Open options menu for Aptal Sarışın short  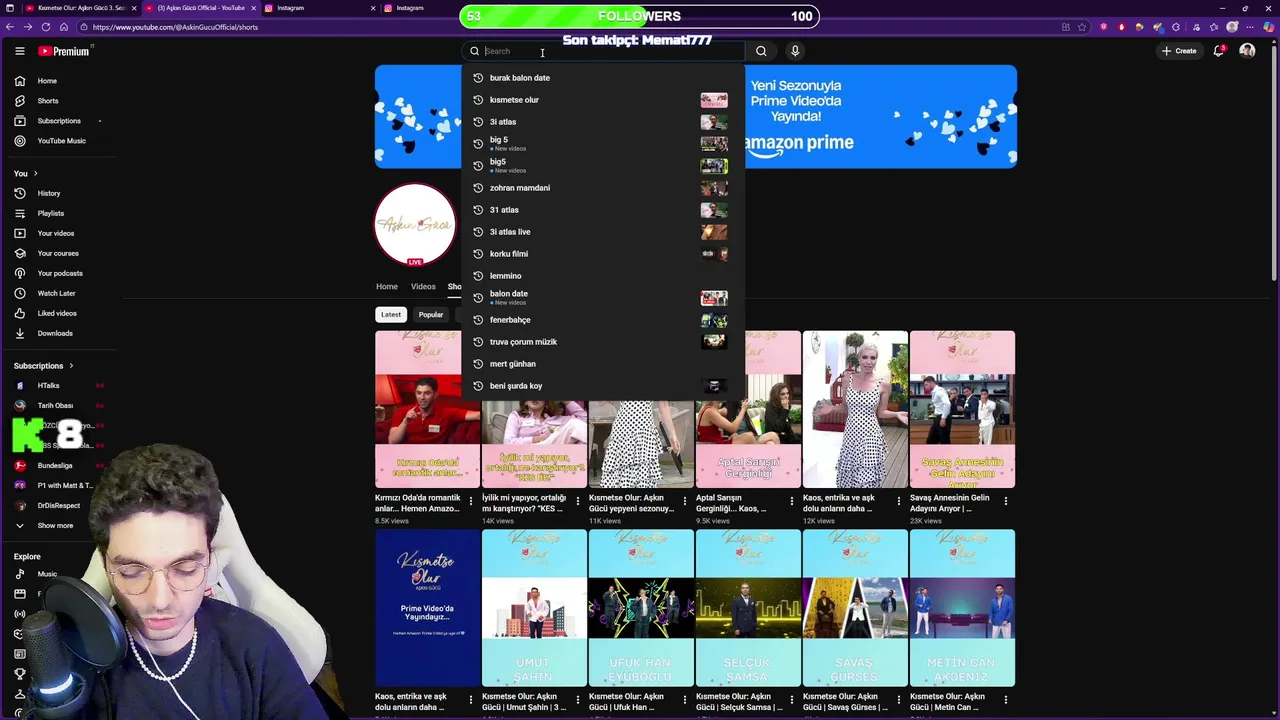pos(792,500)
